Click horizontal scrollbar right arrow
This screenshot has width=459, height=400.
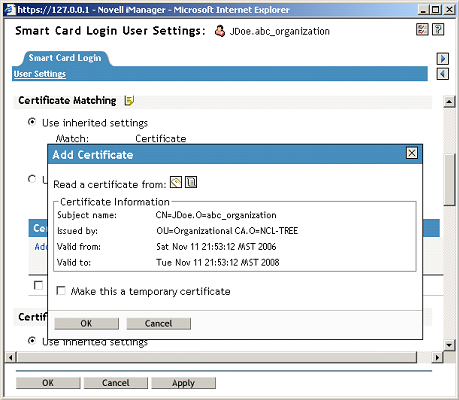(x=437, y=358)
